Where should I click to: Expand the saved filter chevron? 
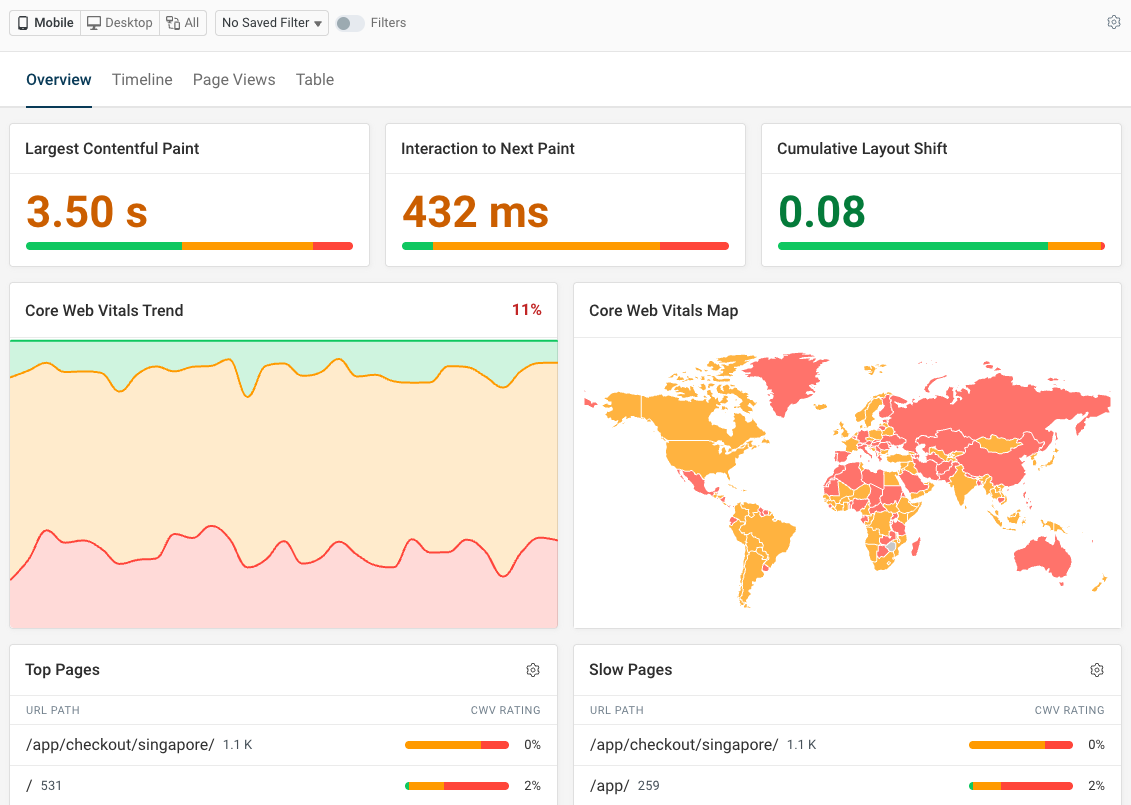pyautogui.click(x=317, y=22)
